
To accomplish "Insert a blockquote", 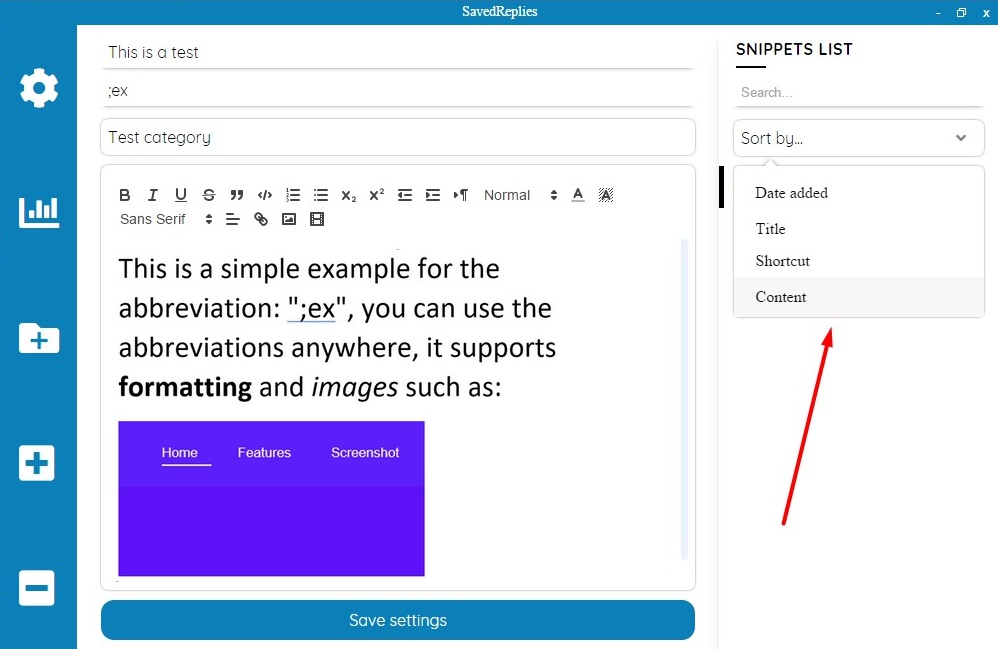I will 237,195.
